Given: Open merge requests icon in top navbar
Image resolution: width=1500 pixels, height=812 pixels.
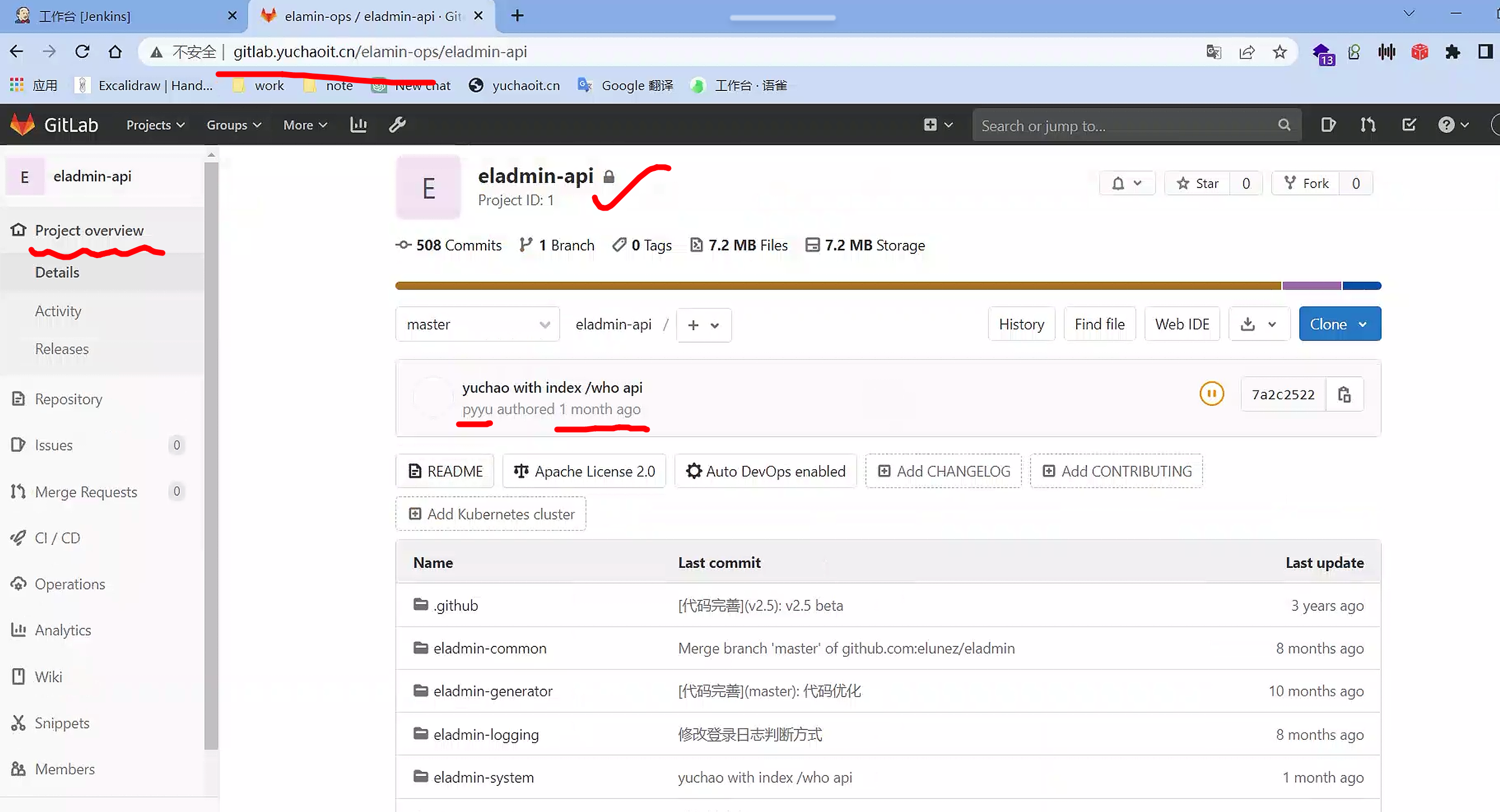Looking at the screenshot, I should (1368, 124).
